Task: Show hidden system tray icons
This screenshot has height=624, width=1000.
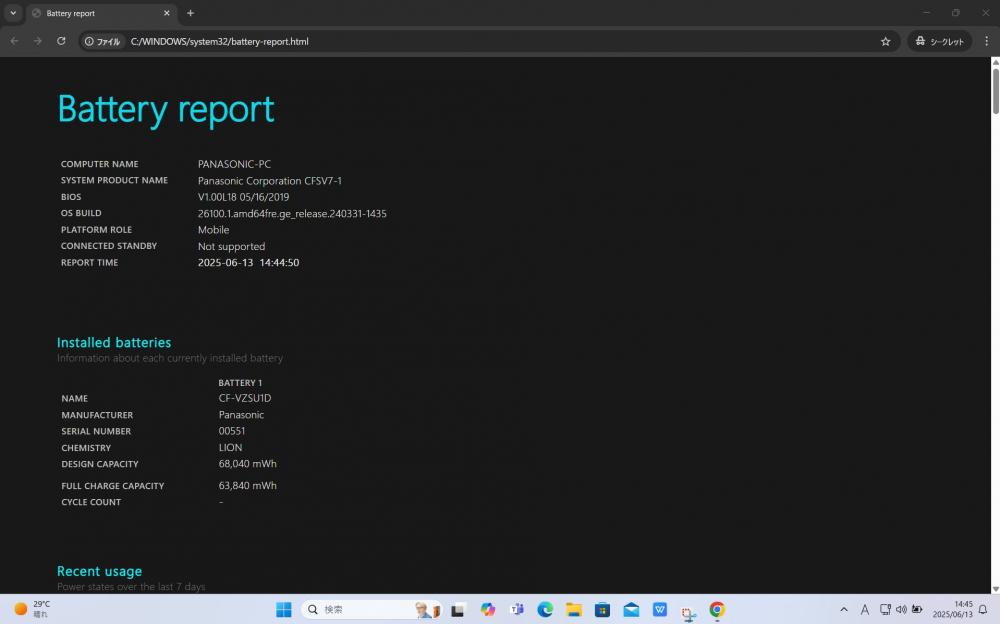Action: [x=844, y=610]
